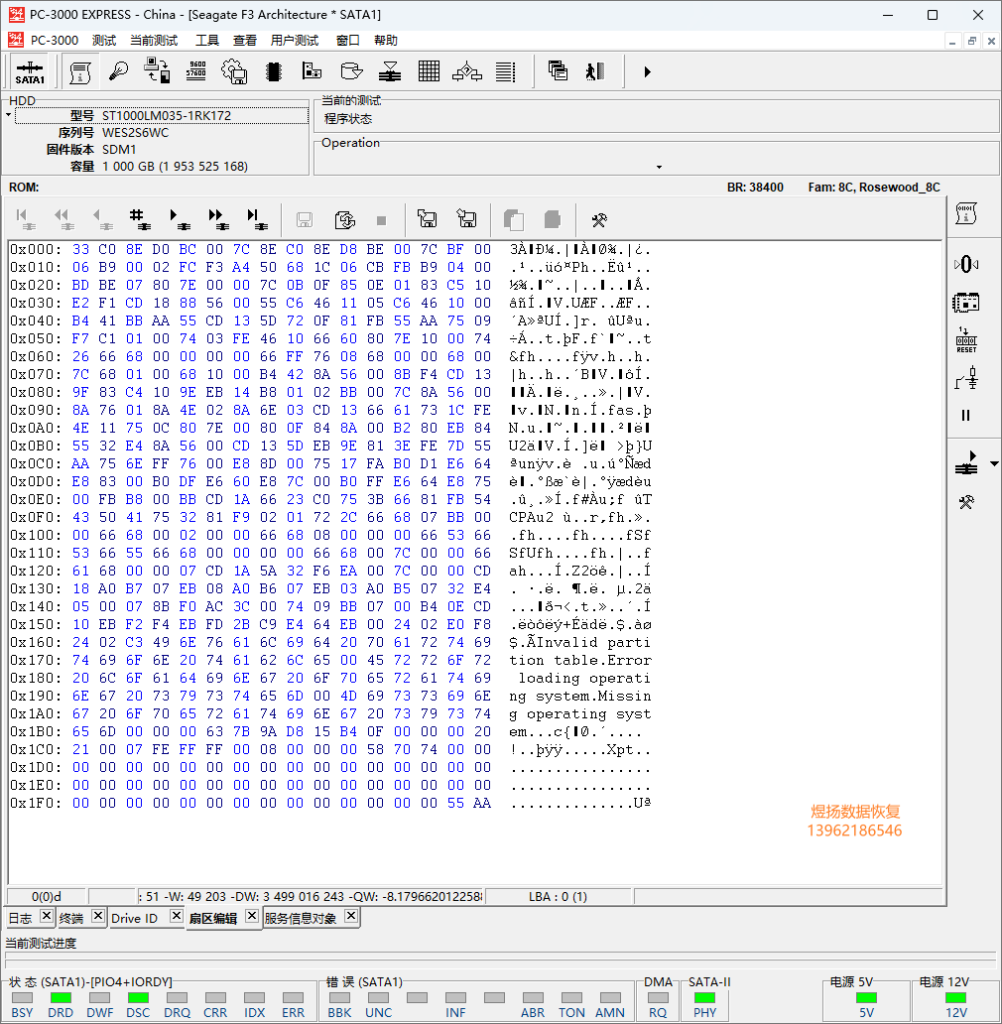Image resolution: width=1002 pixels, height=1024 pixels.
Task: Click the grey stop square in editor toolbar
Action: pos(381,221)
